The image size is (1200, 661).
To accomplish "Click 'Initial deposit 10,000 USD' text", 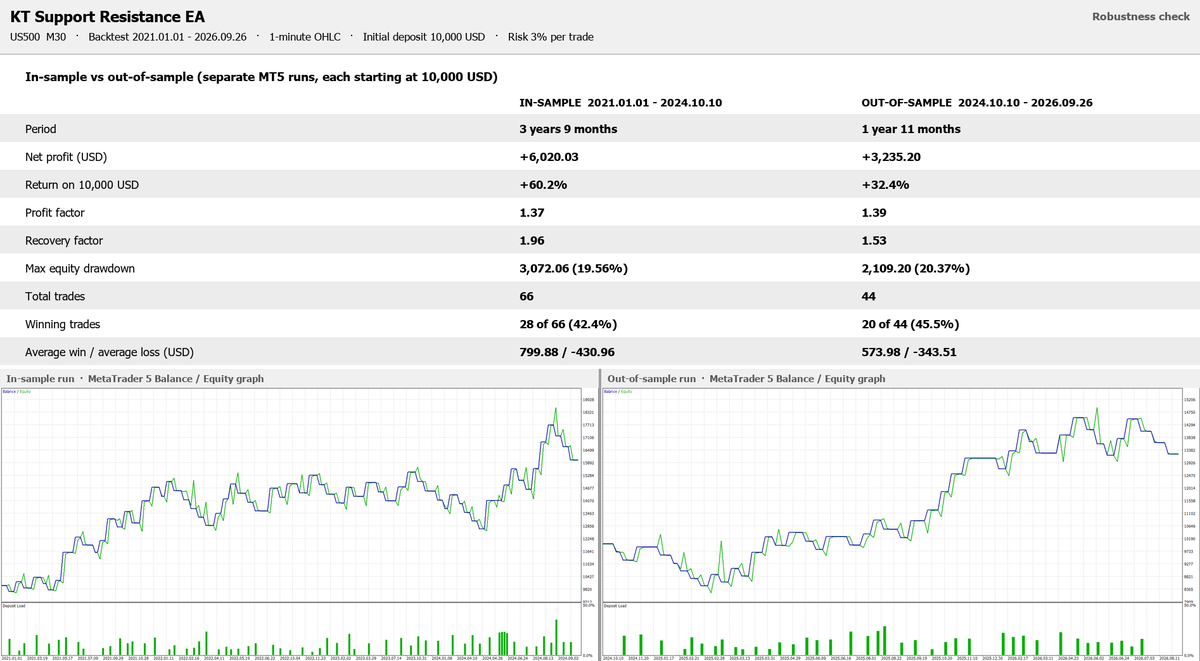I will tap(424, 37).
